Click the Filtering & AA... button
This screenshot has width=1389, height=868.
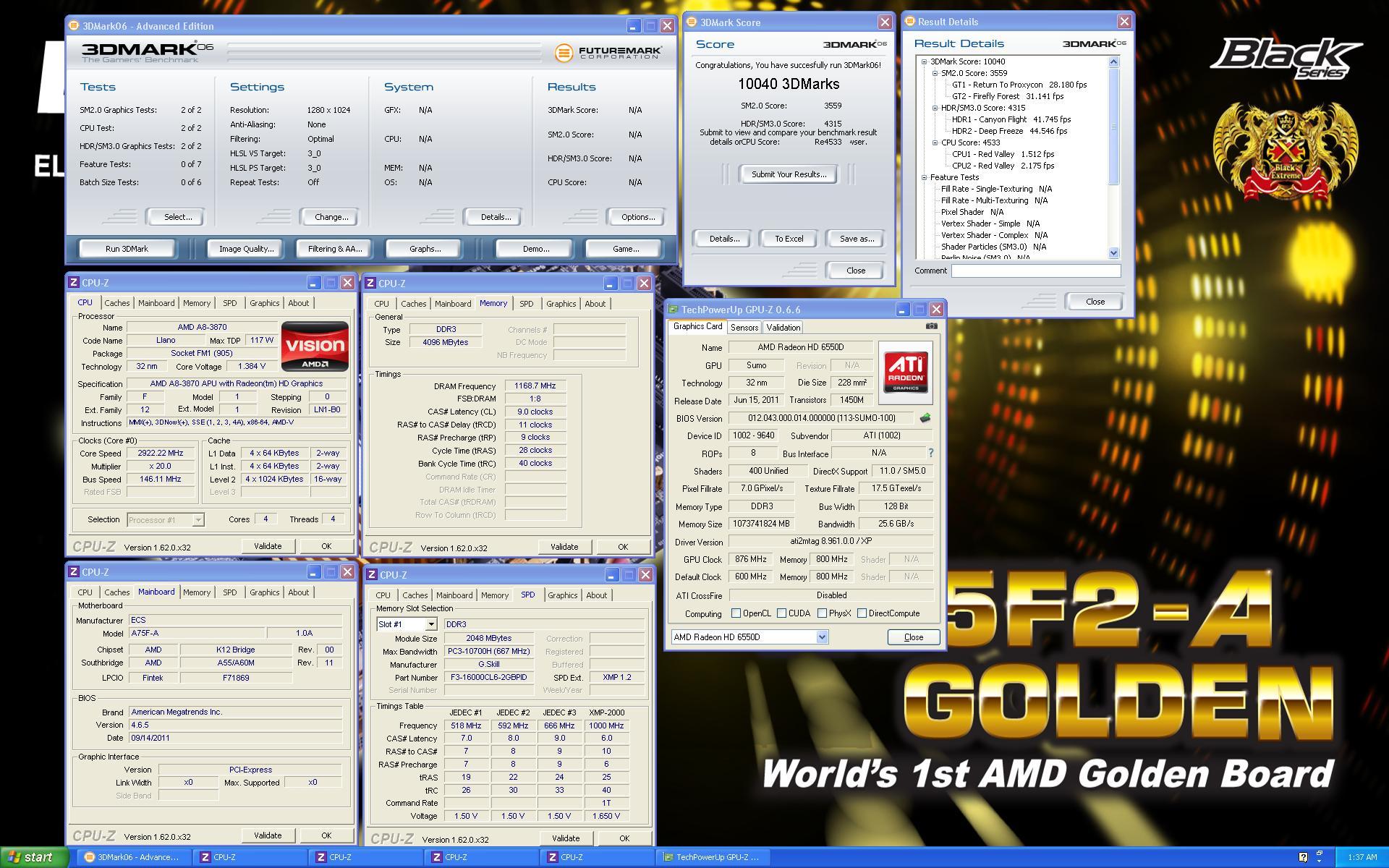(x=334, y=249)
